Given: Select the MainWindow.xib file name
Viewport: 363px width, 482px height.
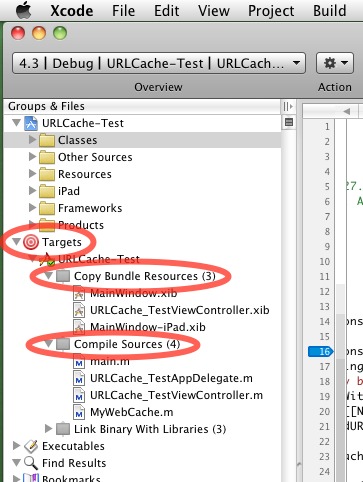Looking at the screenshot, I should tap(134, 293).
